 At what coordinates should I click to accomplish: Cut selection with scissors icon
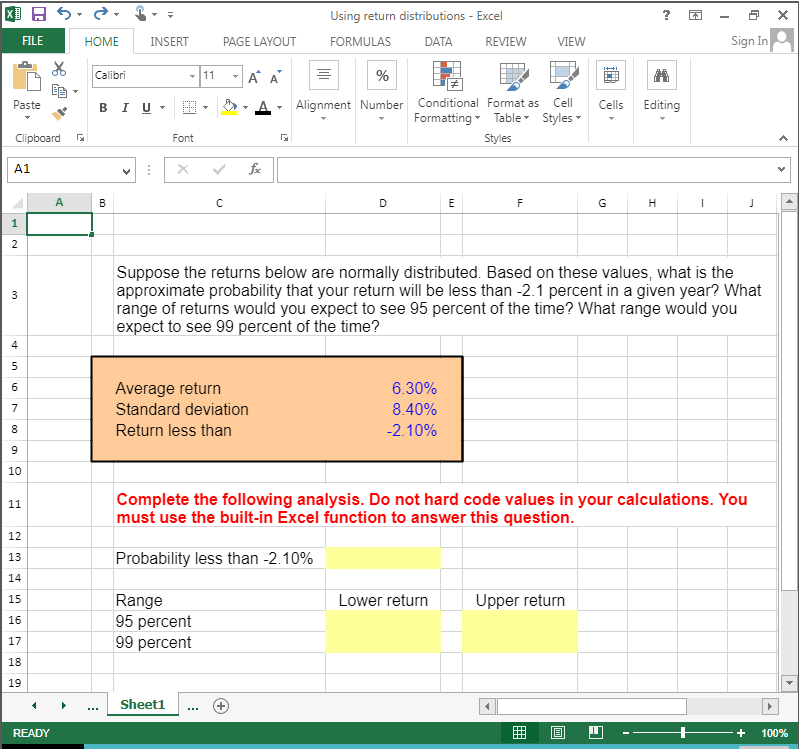pyautogui.click(x=59, y=69)
